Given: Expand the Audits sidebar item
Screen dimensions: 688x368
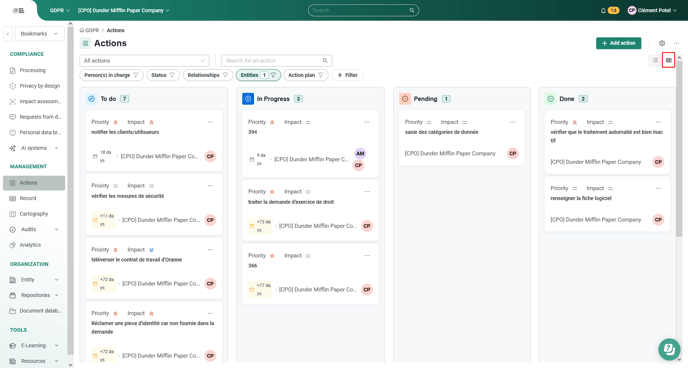Looking at the screenshot, I should tap(57, 229).
